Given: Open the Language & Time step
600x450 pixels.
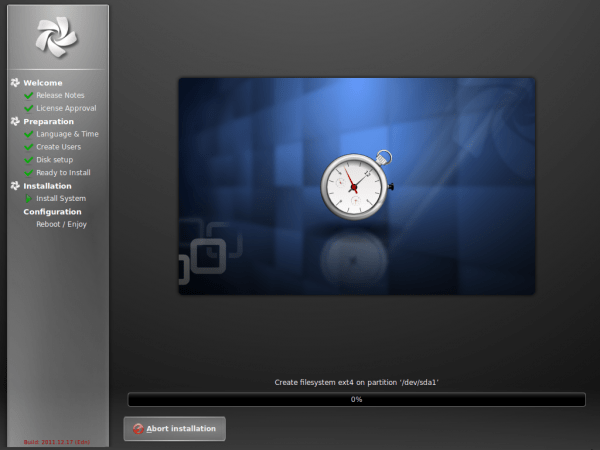Looking at the screenshot, I should pos(67,134).
